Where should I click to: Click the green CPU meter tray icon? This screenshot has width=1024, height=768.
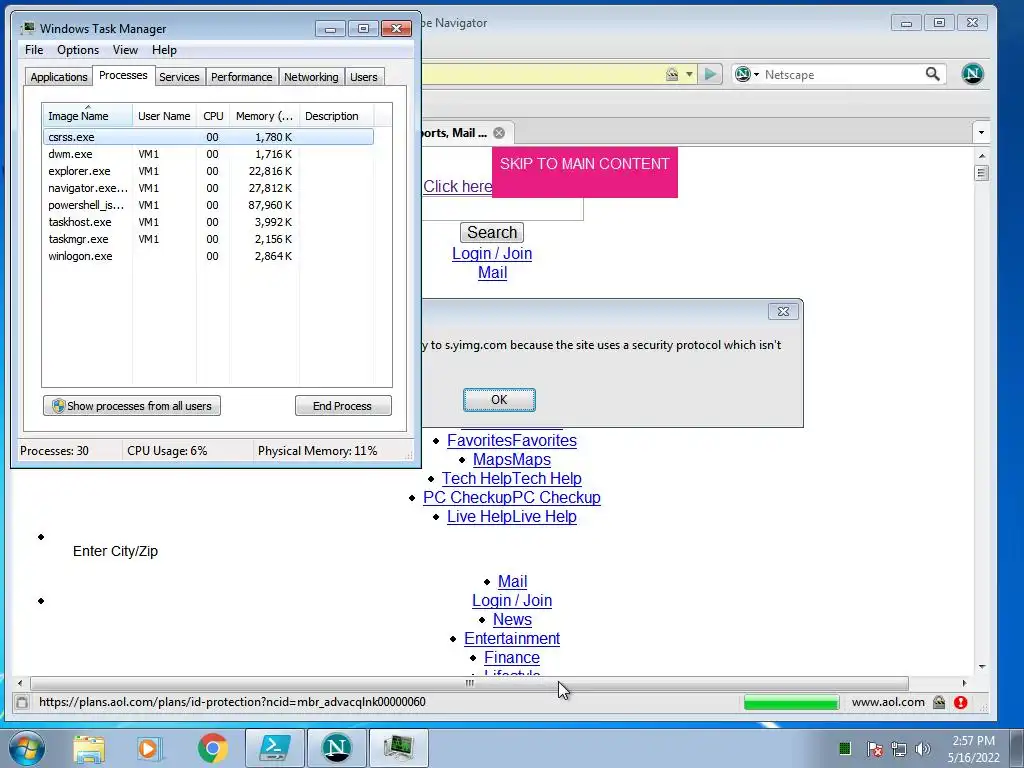point(844,748)
